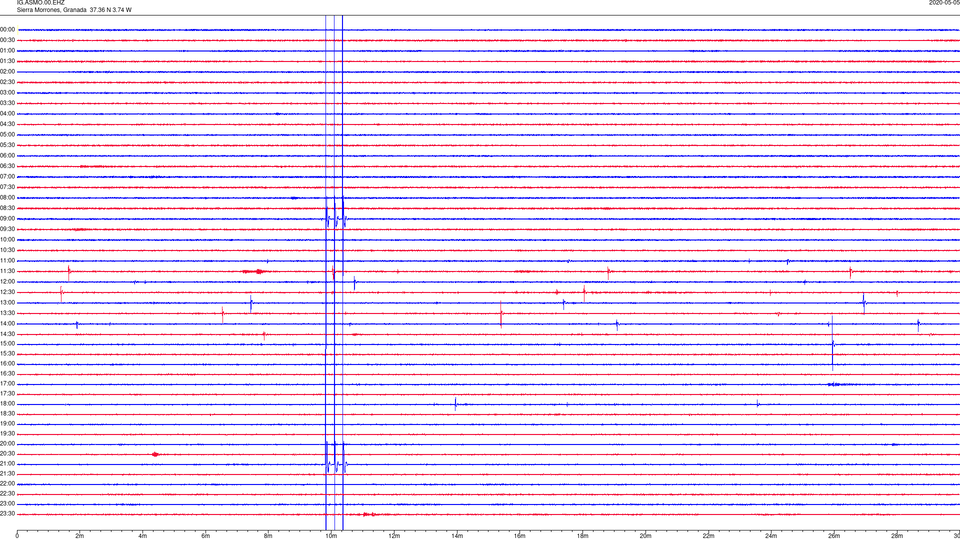Image resolution: width=960 pixels, height=540 pixels.
Task: Highlight the 15:00 trace label
Action: [x=7, y=343]
